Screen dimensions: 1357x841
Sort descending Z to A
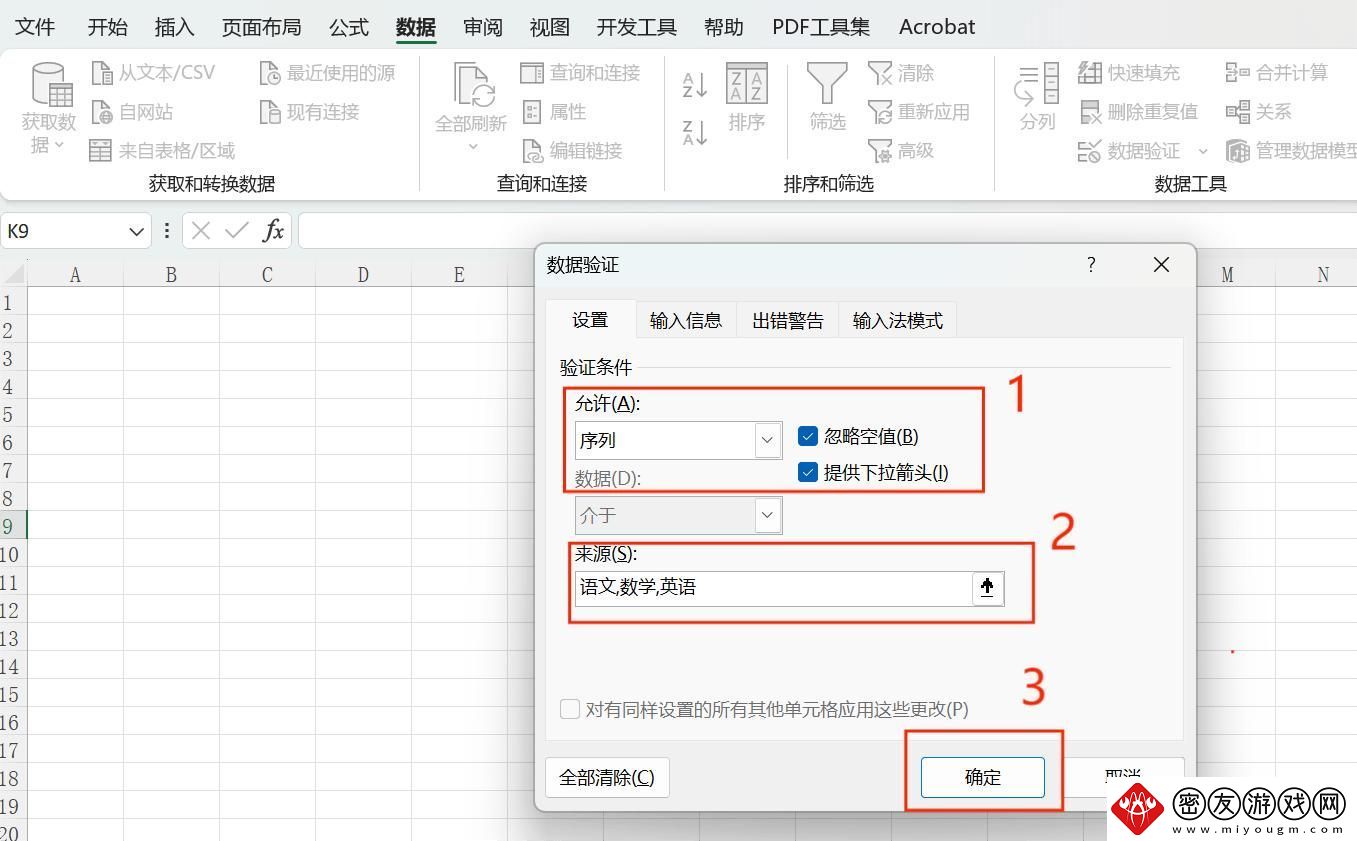tap(695, 132)
